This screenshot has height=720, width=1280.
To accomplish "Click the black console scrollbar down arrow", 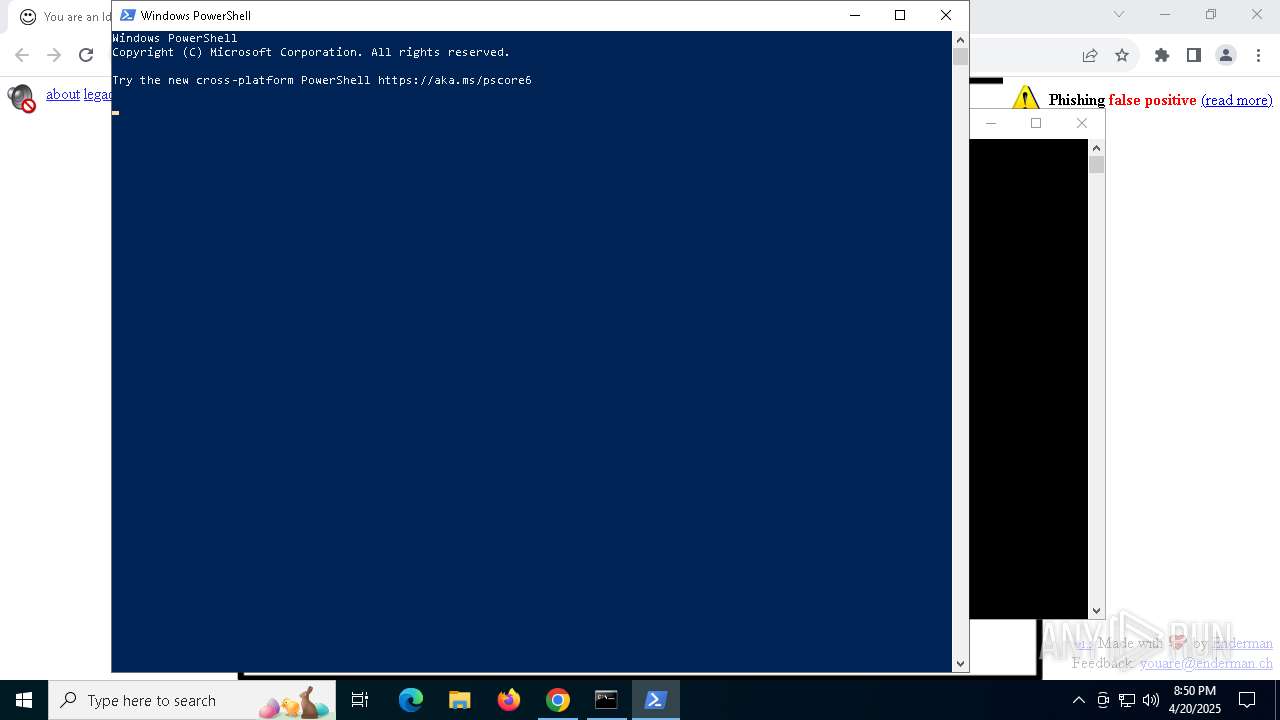I will [x=1096, y=610].
